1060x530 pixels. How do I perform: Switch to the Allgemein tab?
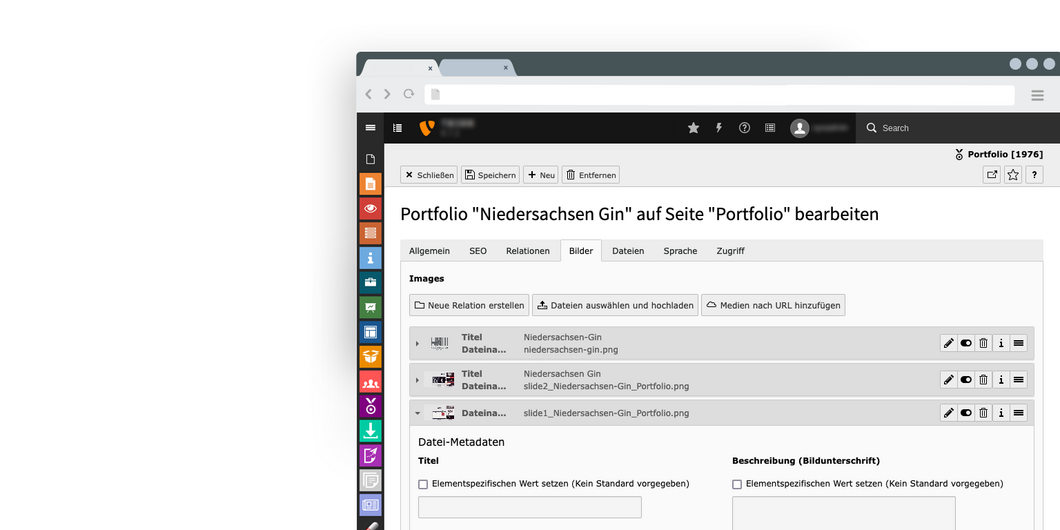tap(429, 251)
